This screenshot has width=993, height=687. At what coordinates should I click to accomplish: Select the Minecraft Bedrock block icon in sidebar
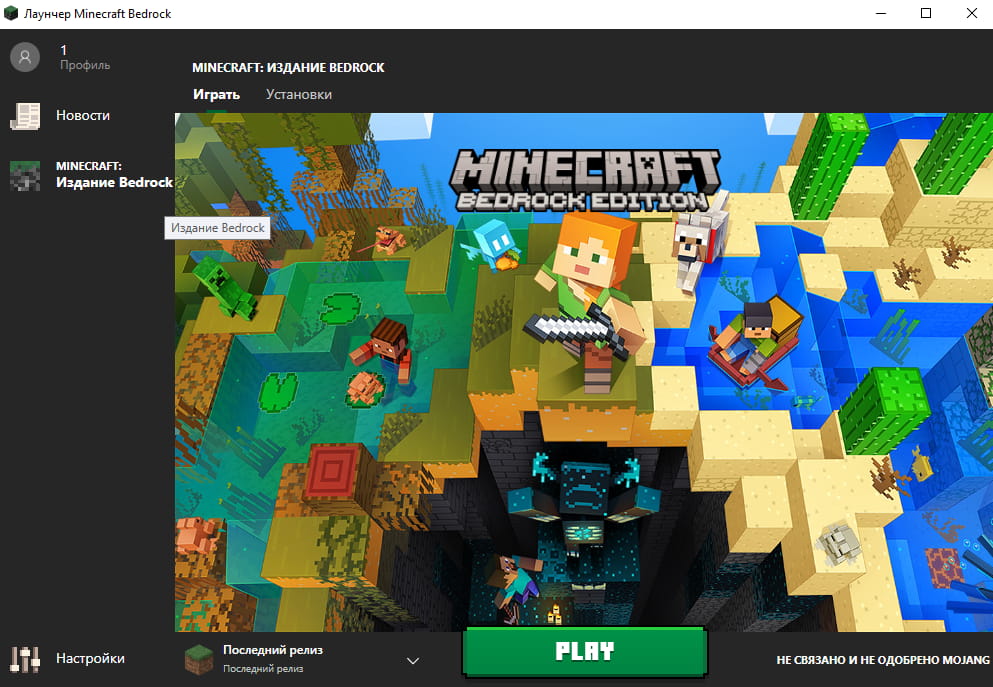25,175
